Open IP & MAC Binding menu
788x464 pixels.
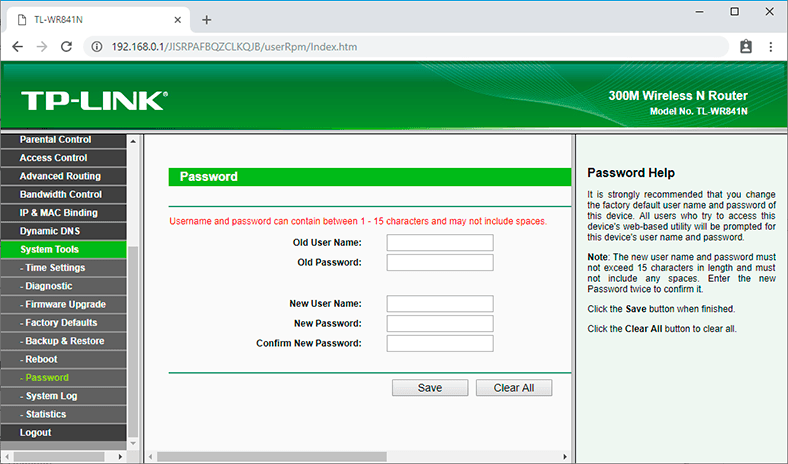[64, 213]
